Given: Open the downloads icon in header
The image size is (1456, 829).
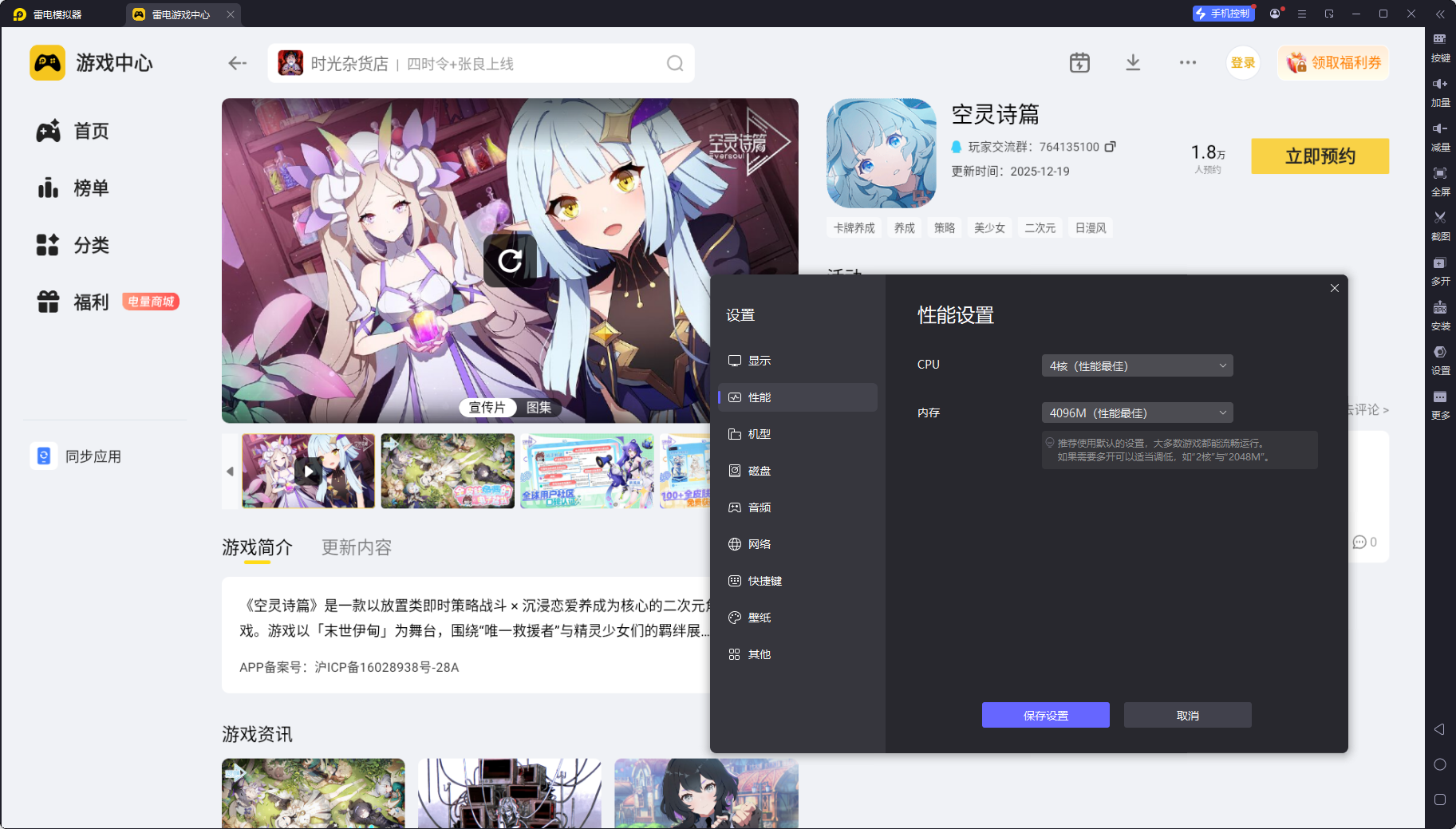Looking at the screenshot, I should click(1133, 62).
